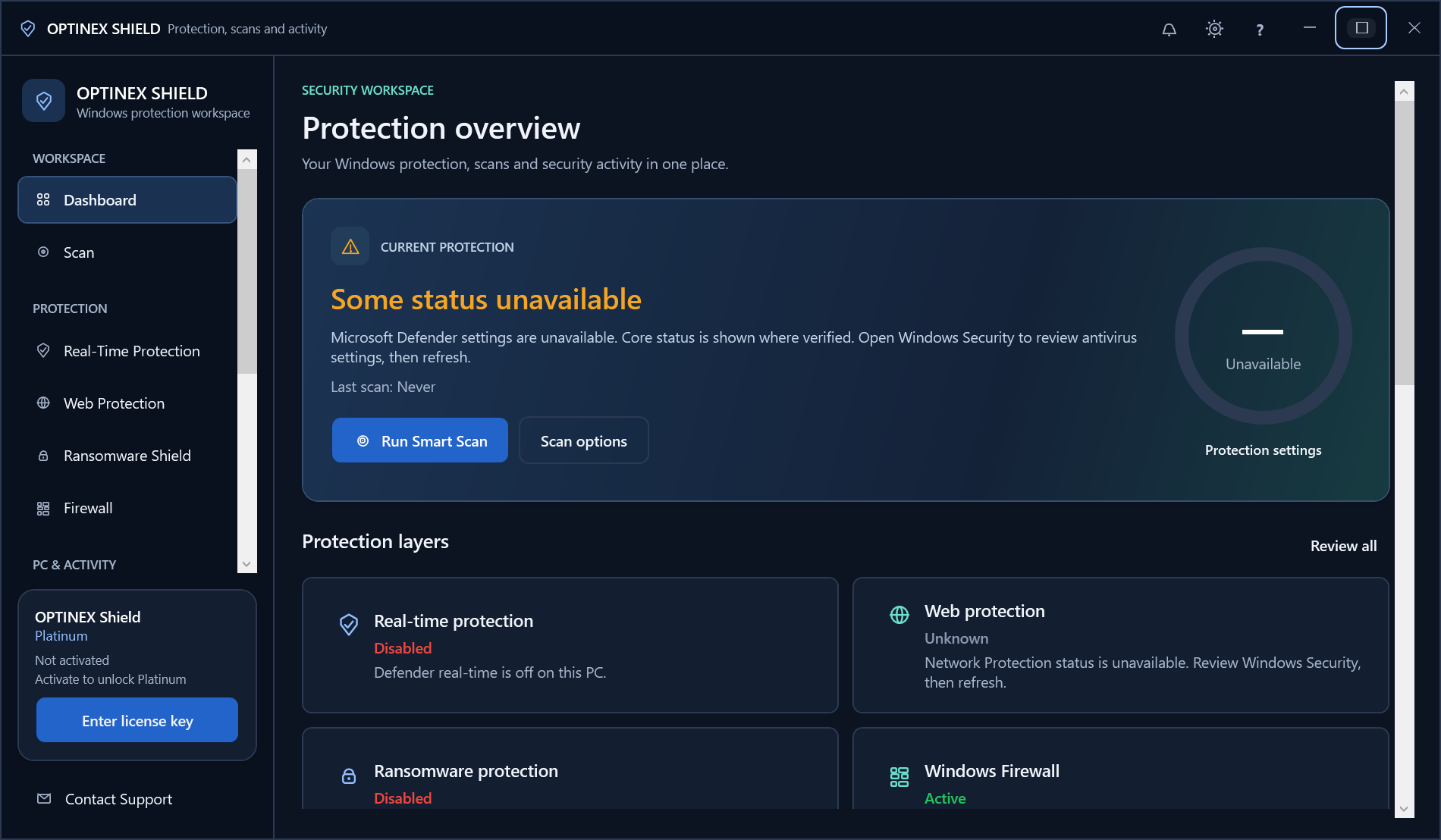Screen dimensions: 1441x840
Task: Click main content scrollbar down arrow
Action: pos(1404,809)
